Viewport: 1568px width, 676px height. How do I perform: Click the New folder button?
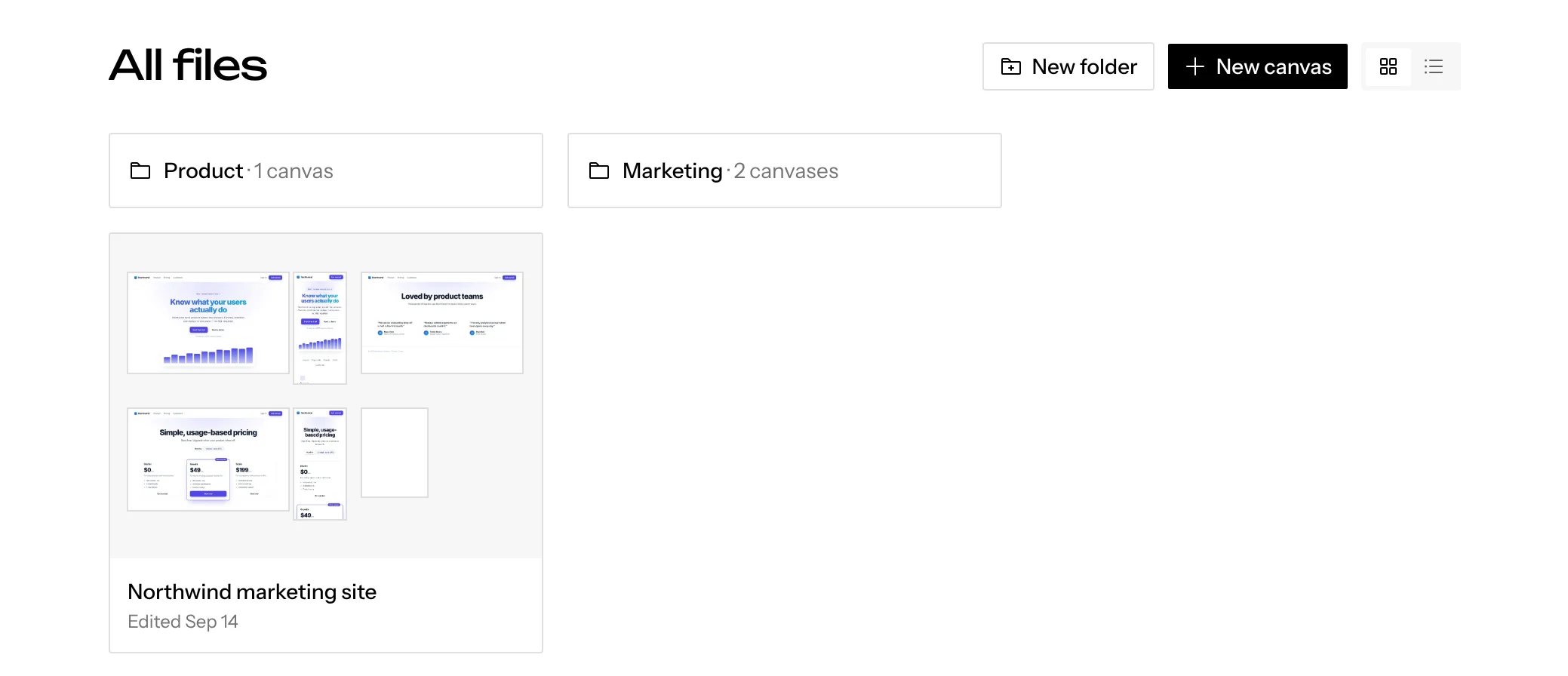coord(1068,66)
